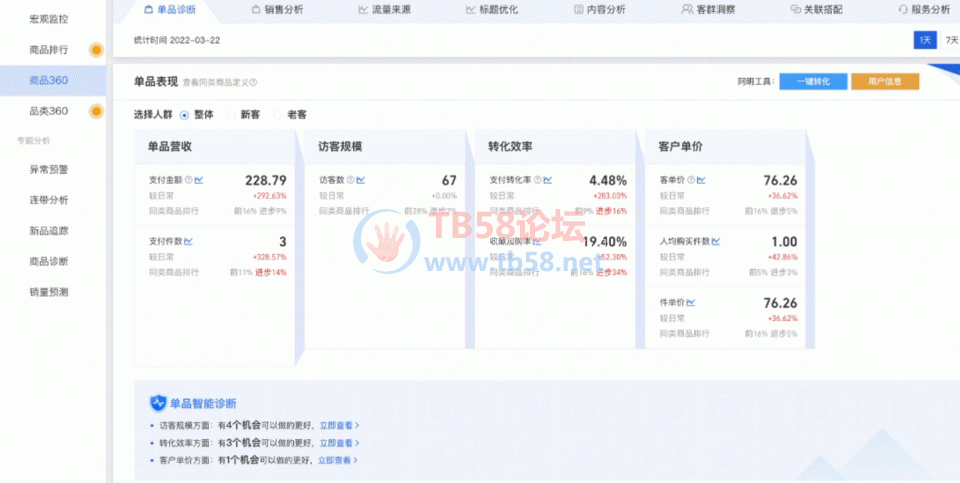Click the 单品智能诊断 shield icon
This screenshot has height=483, width=960.
coord(158,403)
